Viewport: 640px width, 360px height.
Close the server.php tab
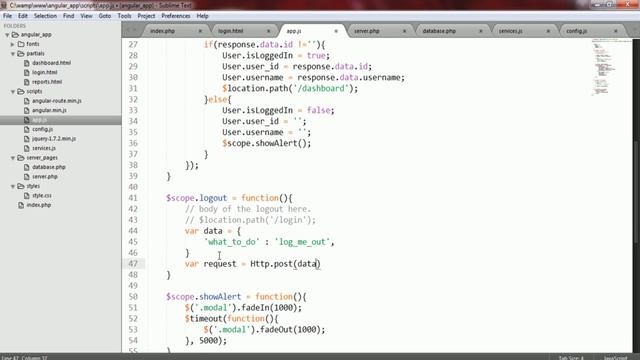click(404, 31)
